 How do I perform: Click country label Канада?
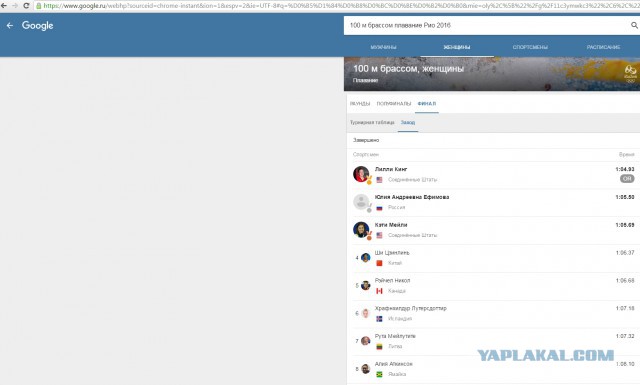coord(397,291)
